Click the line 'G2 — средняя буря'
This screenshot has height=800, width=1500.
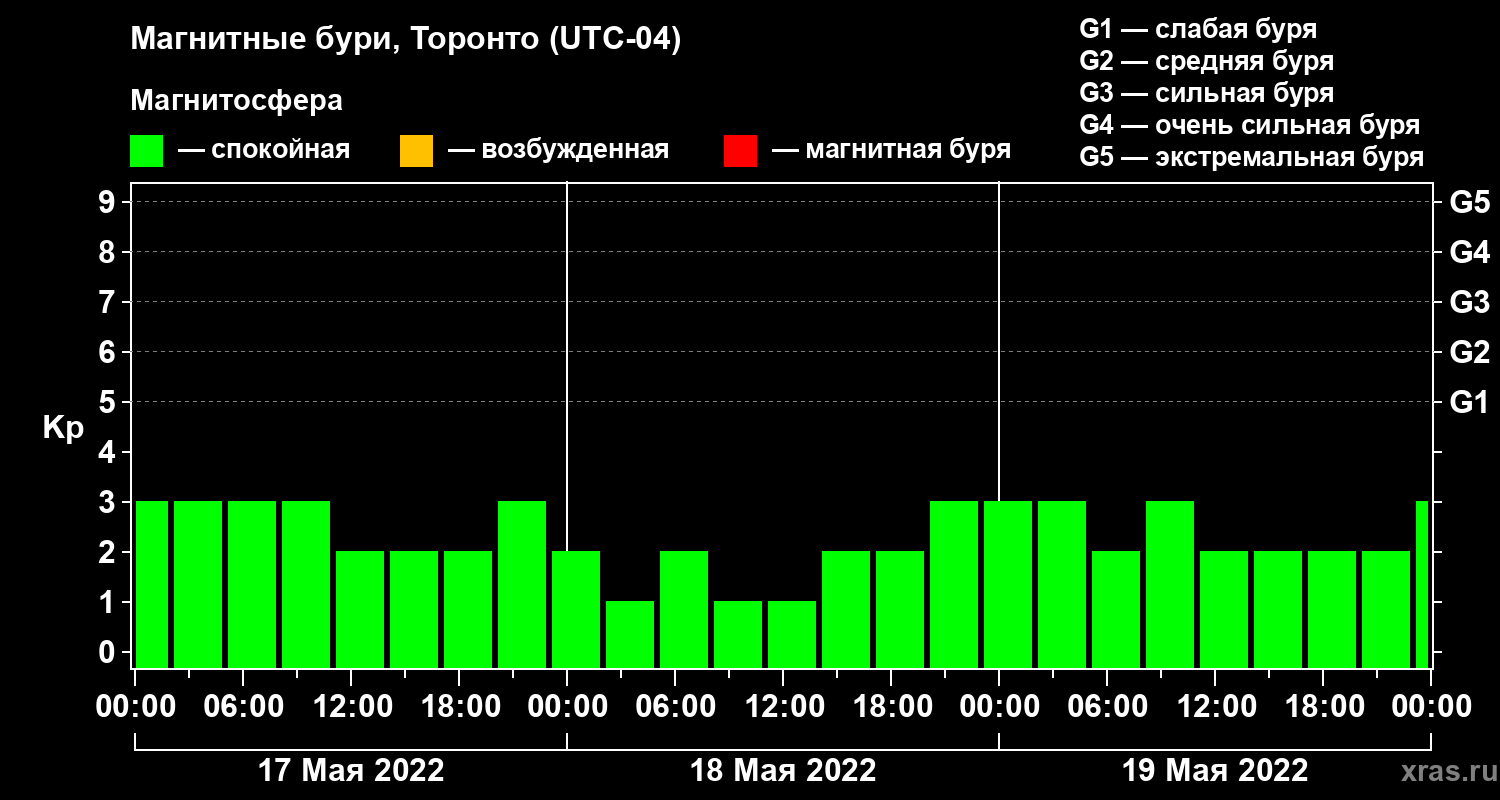pos(1206,61)
